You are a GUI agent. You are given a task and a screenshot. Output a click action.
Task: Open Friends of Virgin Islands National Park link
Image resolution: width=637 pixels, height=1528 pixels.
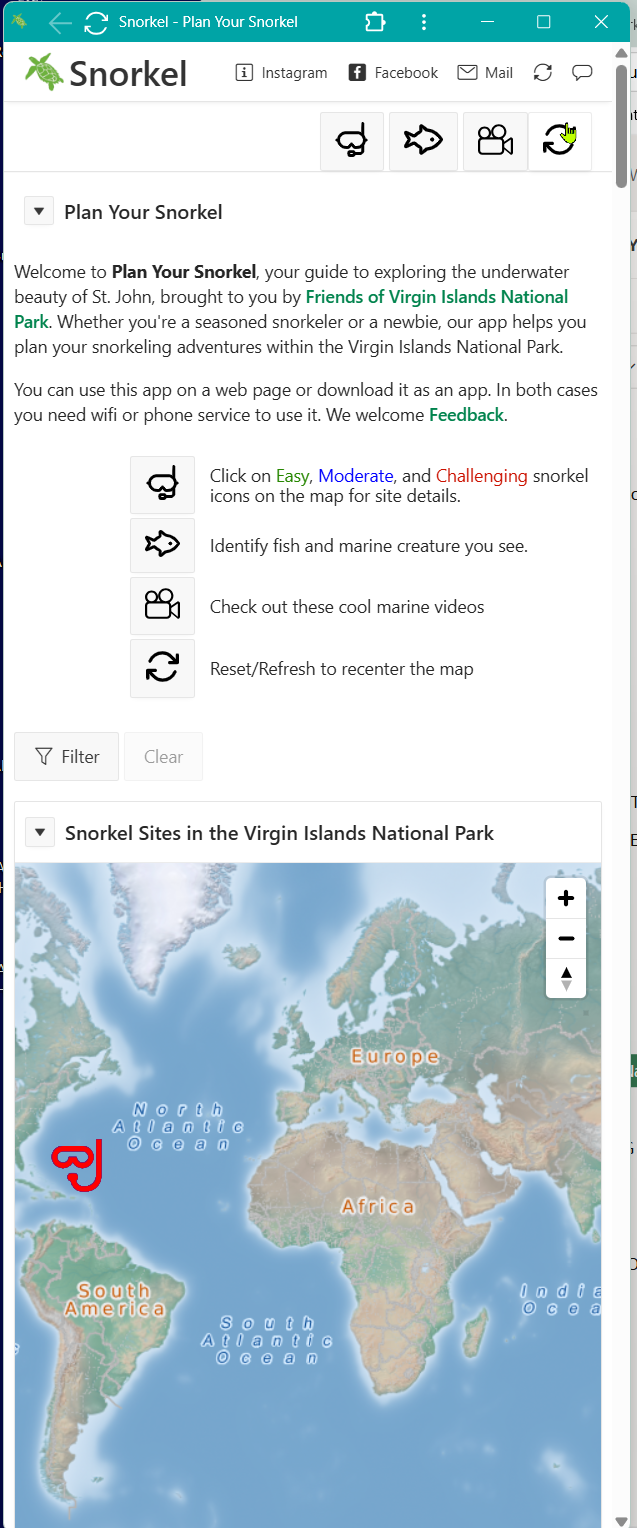coord(436,297)
